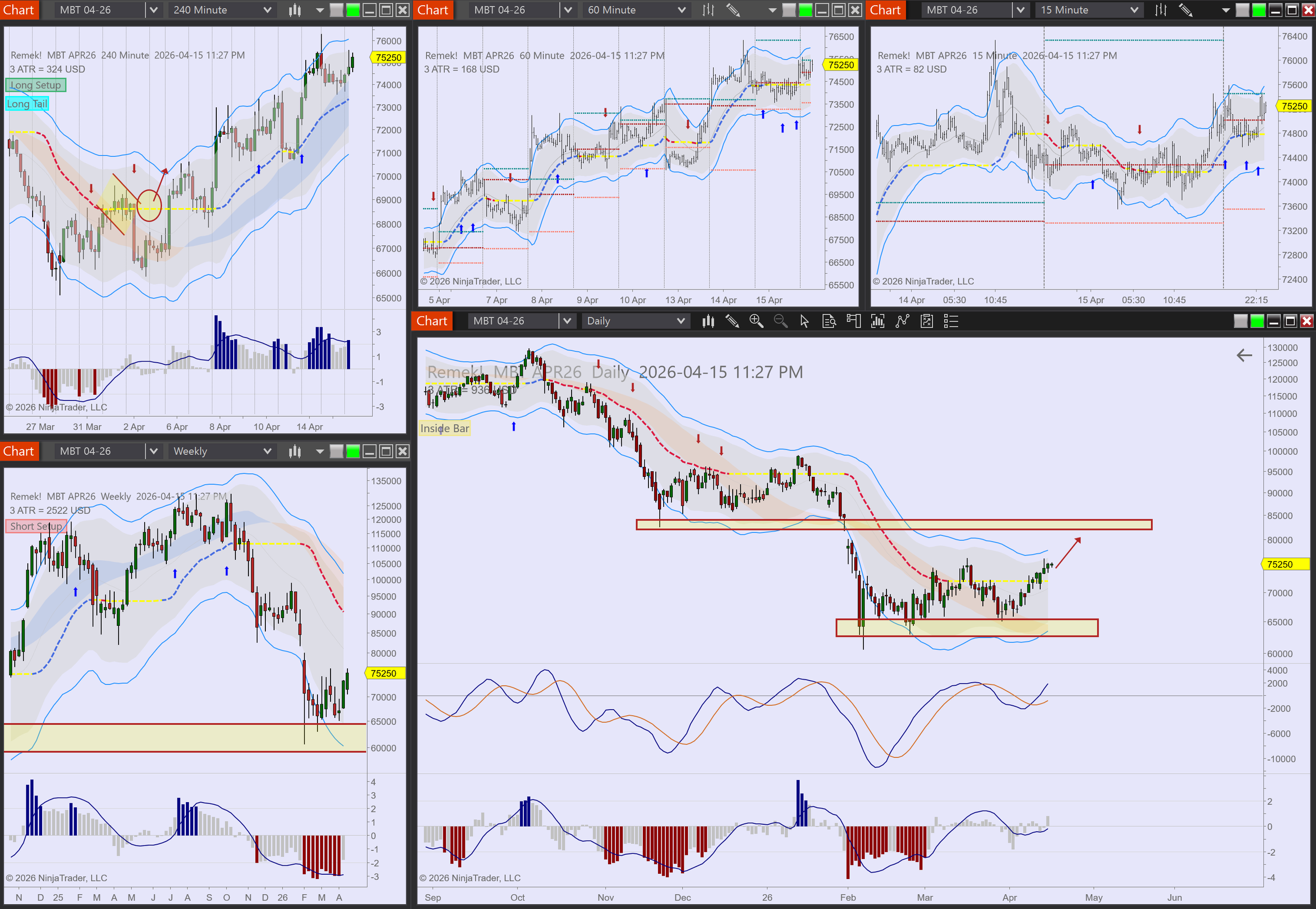Select cursor pointer tool on Daily chart

[x=804, y=321]
